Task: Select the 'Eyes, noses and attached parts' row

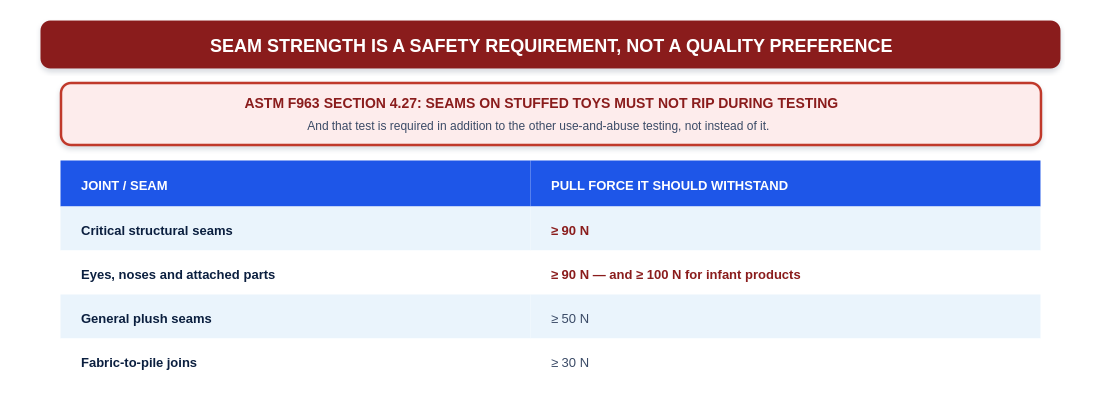Action: pyautogui.click(x=550, y=275)
